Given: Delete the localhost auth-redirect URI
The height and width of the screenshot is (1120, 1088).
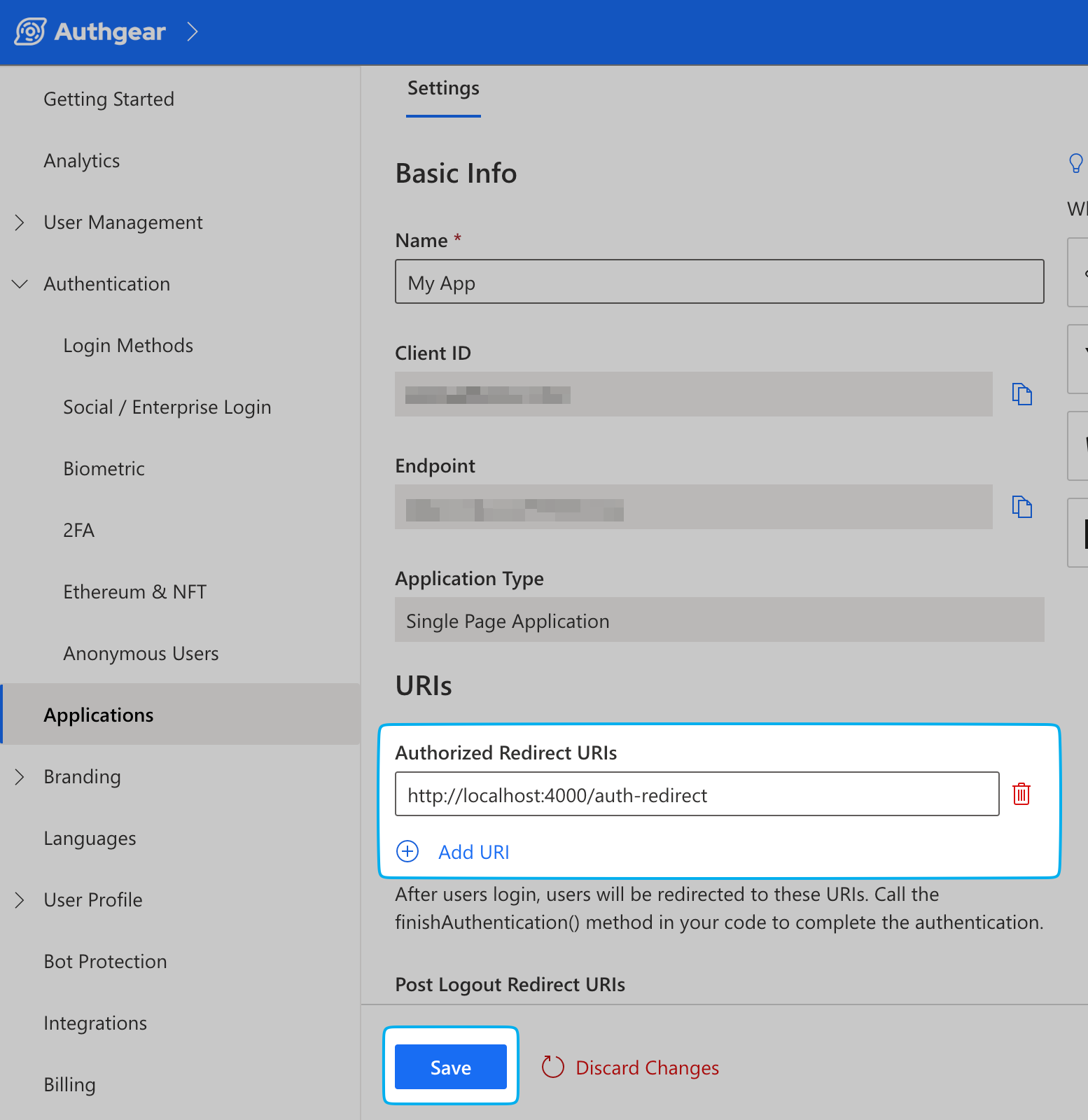Looking at the screenshot, I should (x=1021, y=794).
